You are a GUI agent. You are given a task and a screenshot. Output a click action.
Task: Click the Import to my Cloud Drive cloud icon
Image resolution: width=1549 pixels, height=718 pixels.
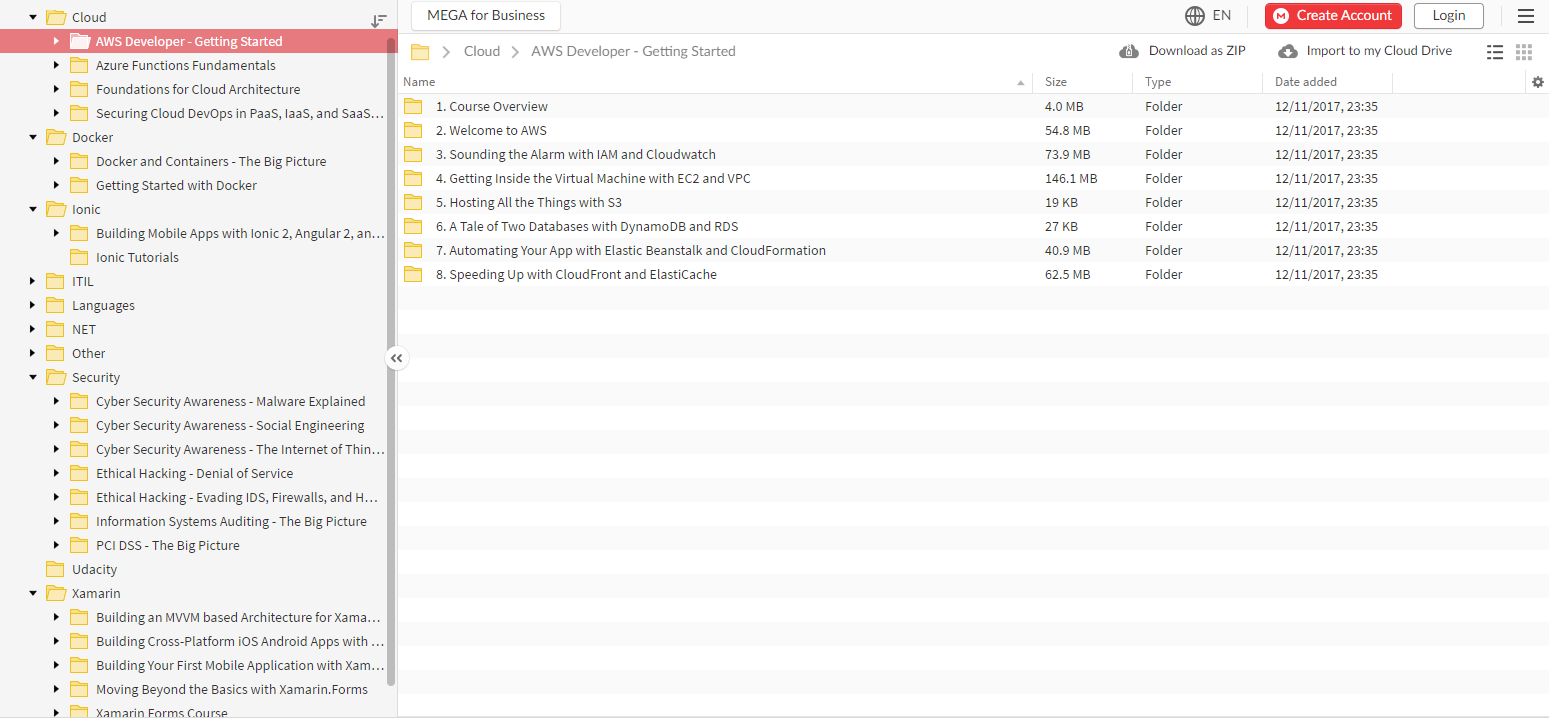click(1288, 51)
